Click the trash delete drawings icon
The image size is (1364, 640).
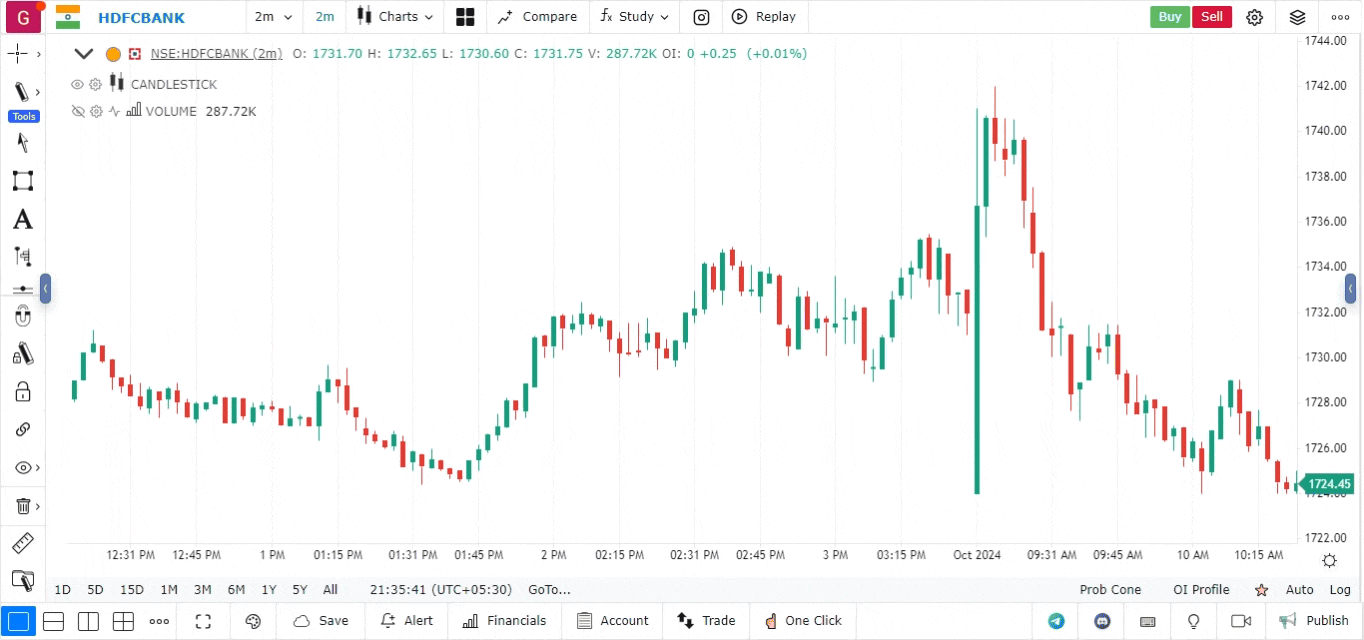click(22, 506)
